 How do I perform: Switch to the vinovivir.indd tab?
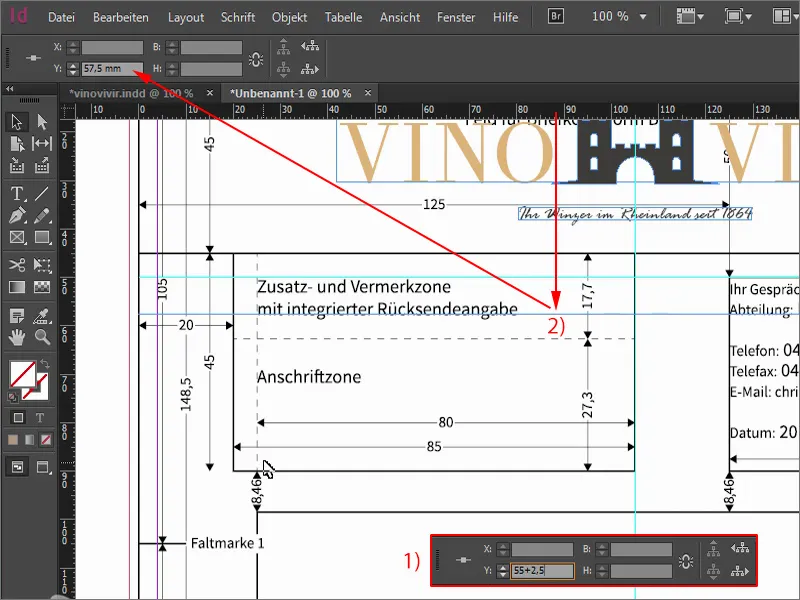[x=131, y=93]
